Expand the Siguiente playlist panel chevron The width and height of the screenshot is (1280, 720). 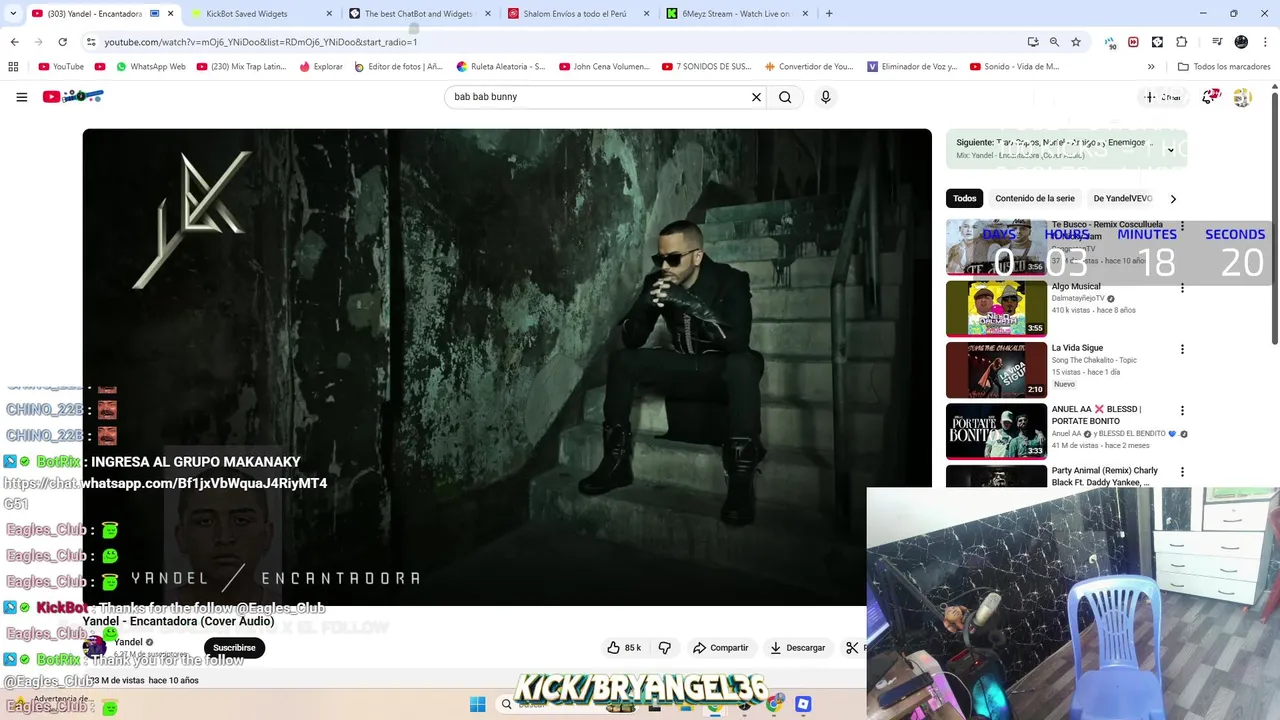tap(1170, 150)
